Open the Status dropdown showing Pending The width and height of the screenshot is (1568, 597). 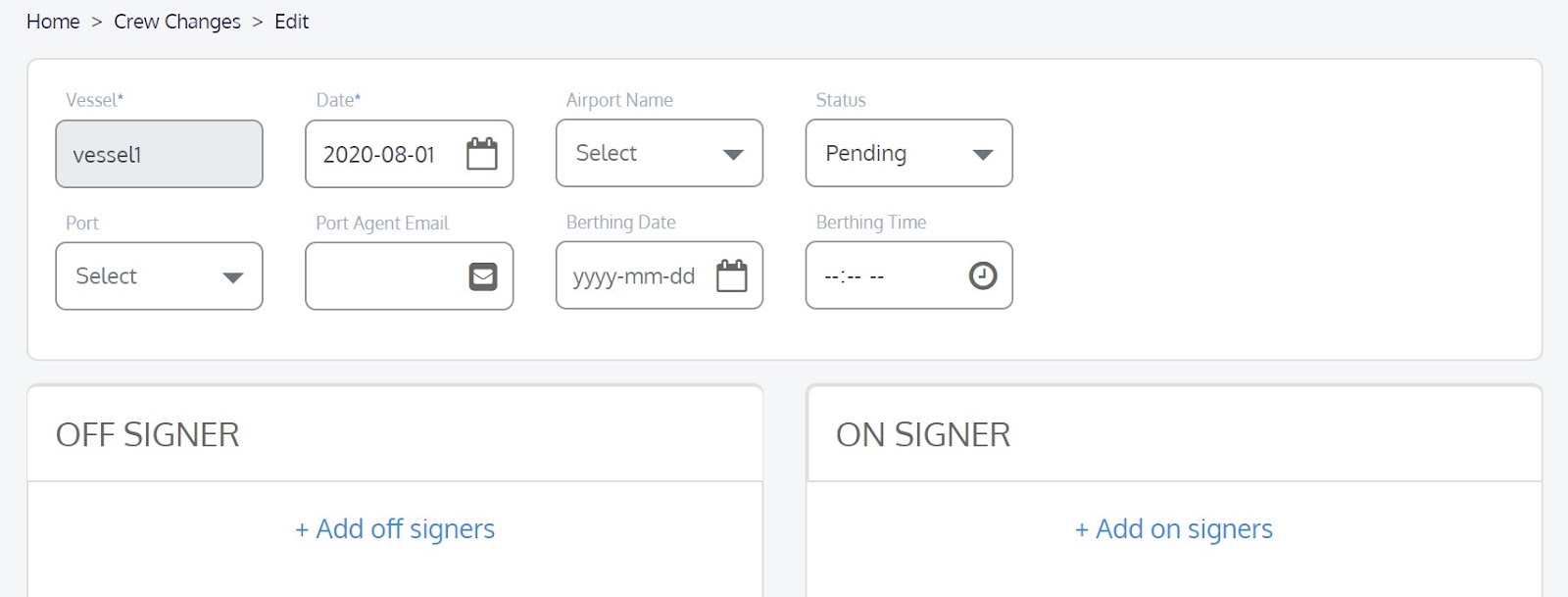coord(908,154)
